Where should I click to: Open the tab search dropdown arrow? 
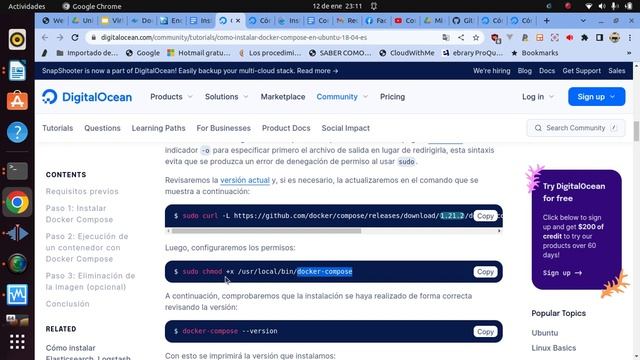(x=583, y=20)
